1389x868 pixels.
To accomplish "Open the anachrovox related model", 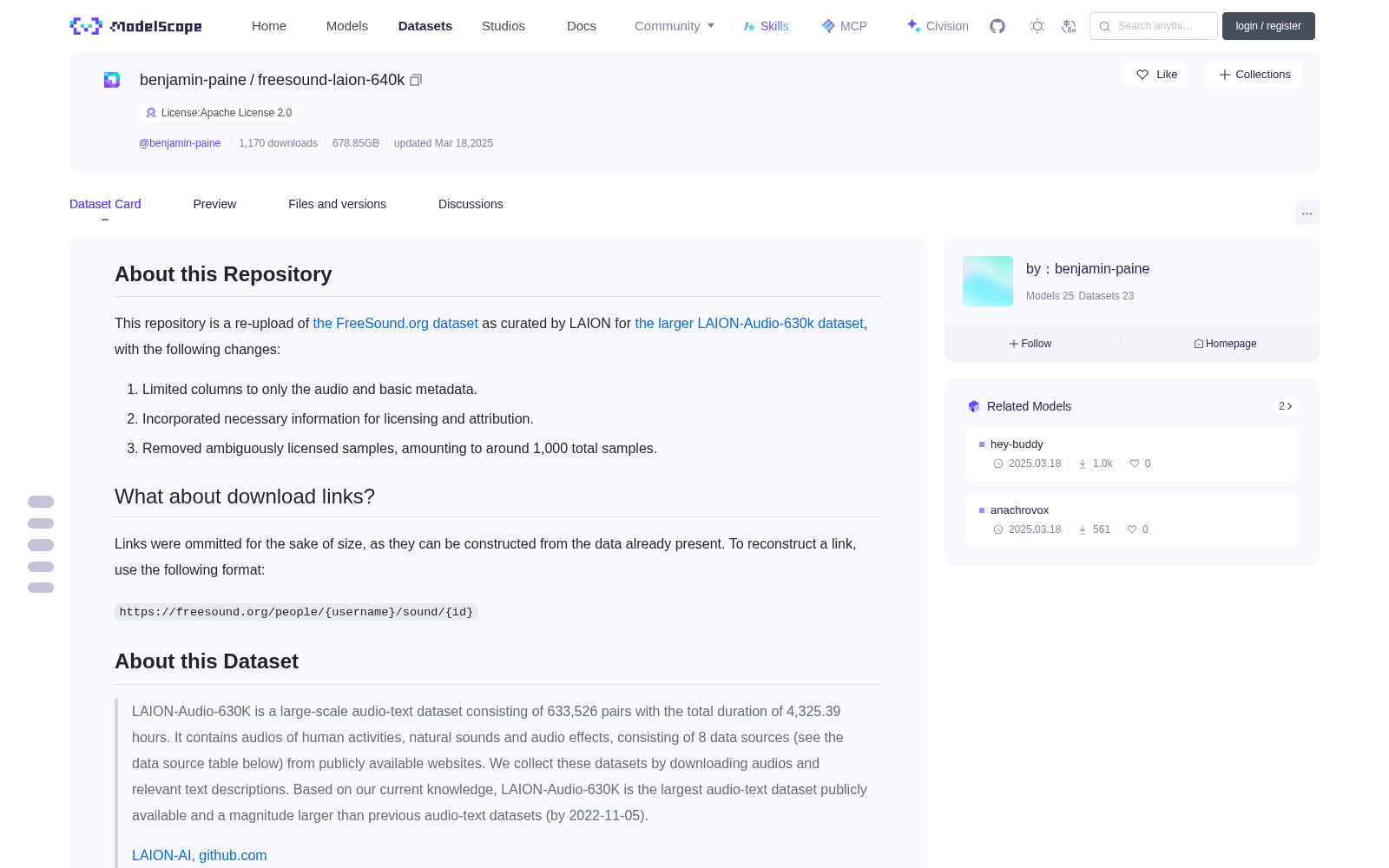I will [1132, 520].
